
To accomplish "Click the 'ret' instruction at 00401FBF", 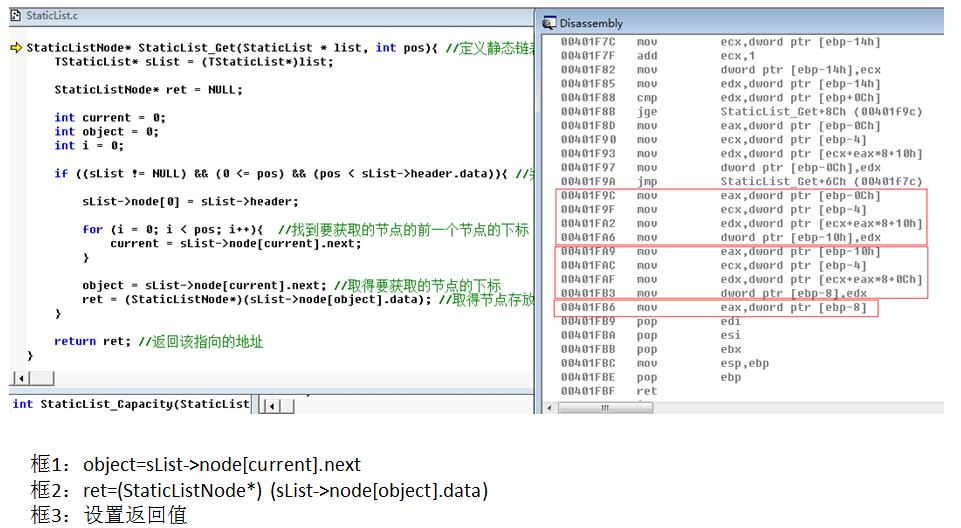I will pyautogui.click(x=609, y=391).
